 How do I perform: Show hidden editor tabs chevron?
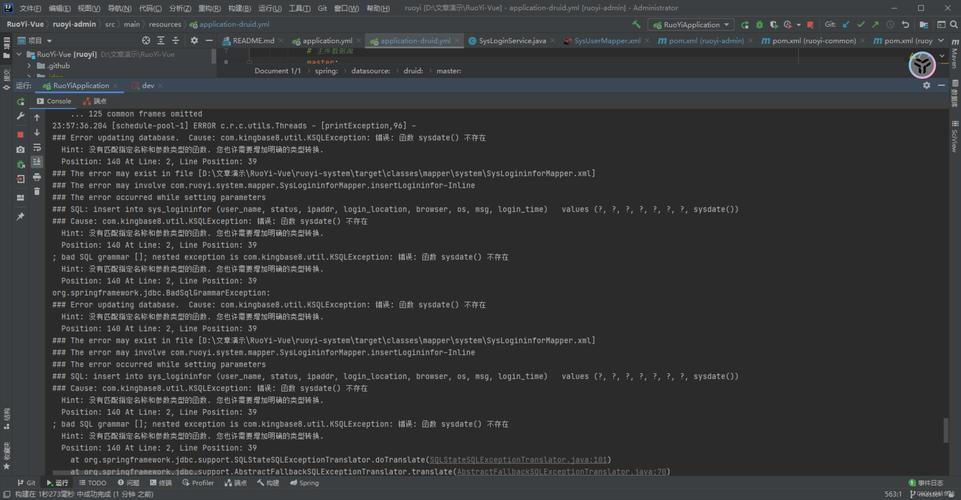click(941, 40)
